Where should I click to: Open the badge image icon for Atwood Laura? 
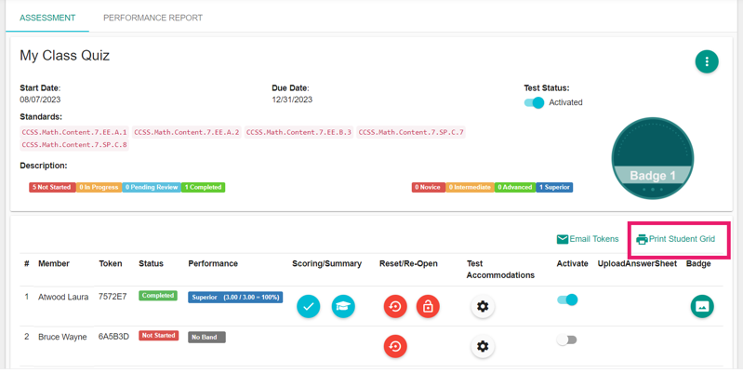[x=702, y=307]
